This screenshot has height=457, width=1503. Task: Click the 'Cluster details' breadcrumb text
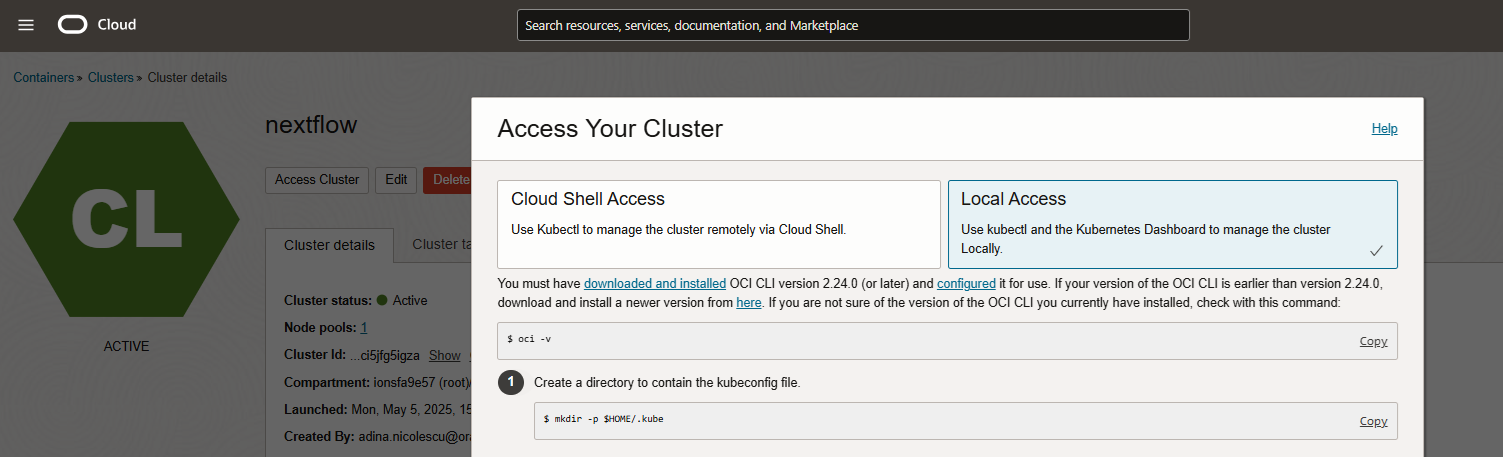pyautogui.click(x=187, y=77)
